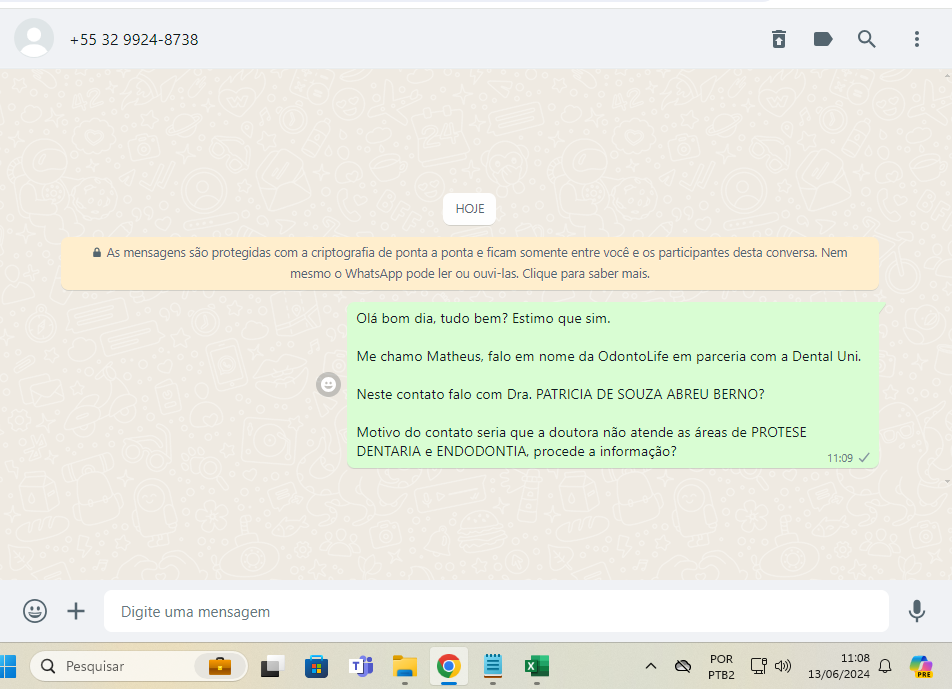Open the attach plus menu
Viewport: 952px width, 689px height.
click(x=76, y=611)
